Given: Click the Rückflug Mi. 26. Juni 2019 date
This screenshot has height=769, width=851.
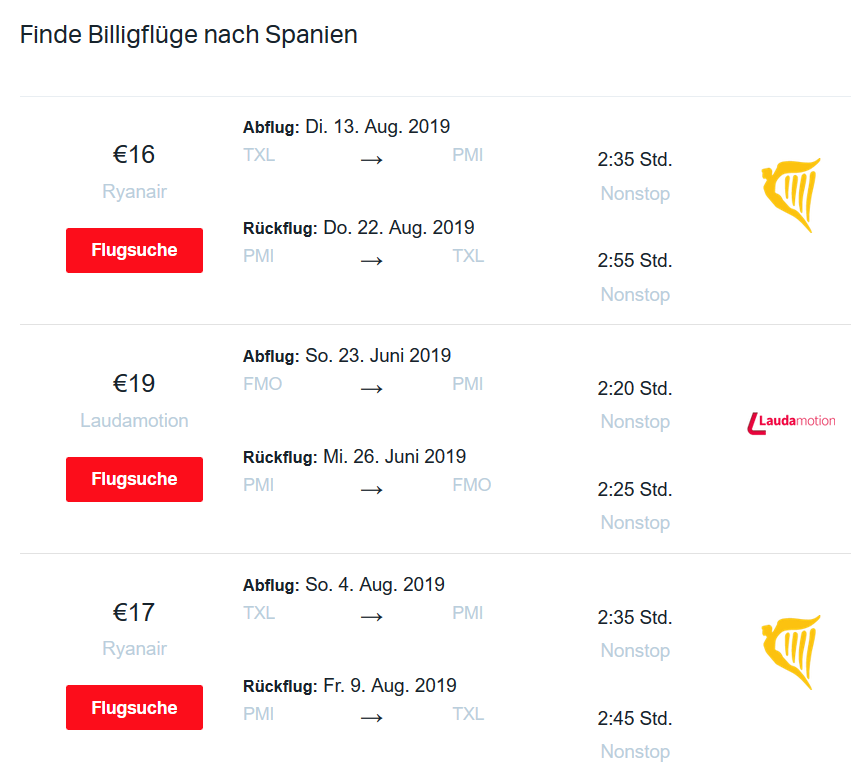Looking at the screenshot, I should coord(394,457).
